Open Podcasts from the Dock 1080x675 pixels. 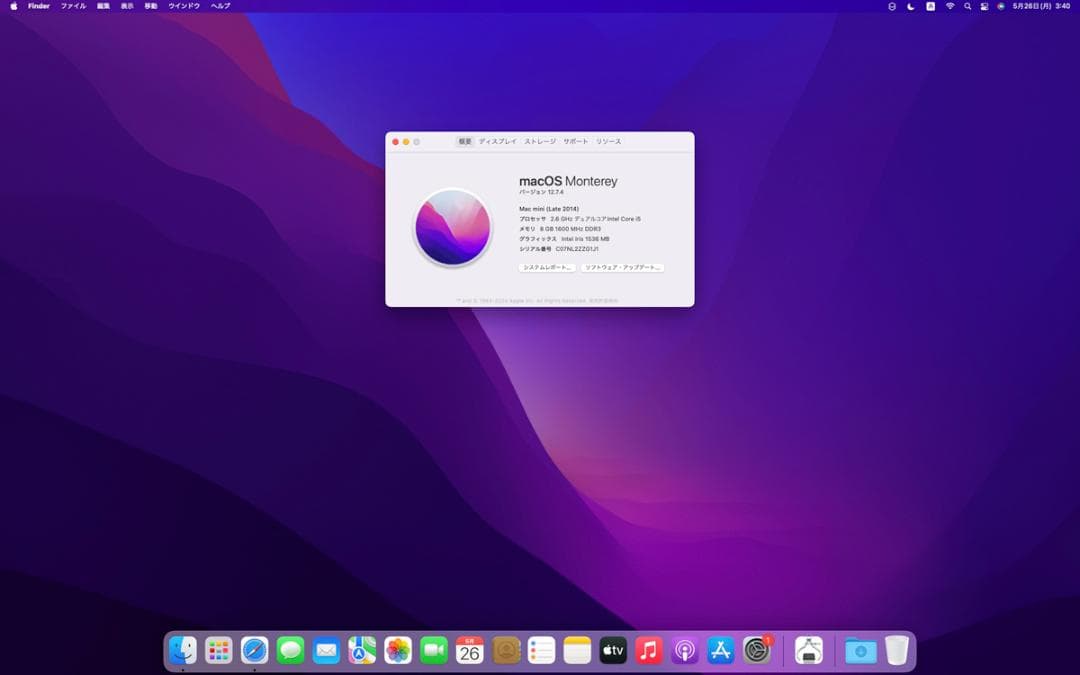pyautogui.click(x=684, y=650)
